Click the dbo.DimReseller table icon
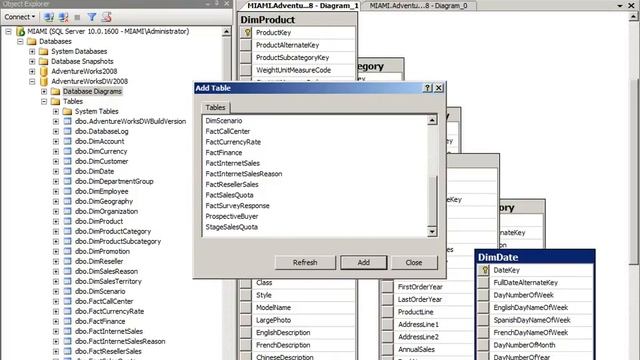Image resolution: width=640 pixels, height=360 pixels. pos(67,261)
